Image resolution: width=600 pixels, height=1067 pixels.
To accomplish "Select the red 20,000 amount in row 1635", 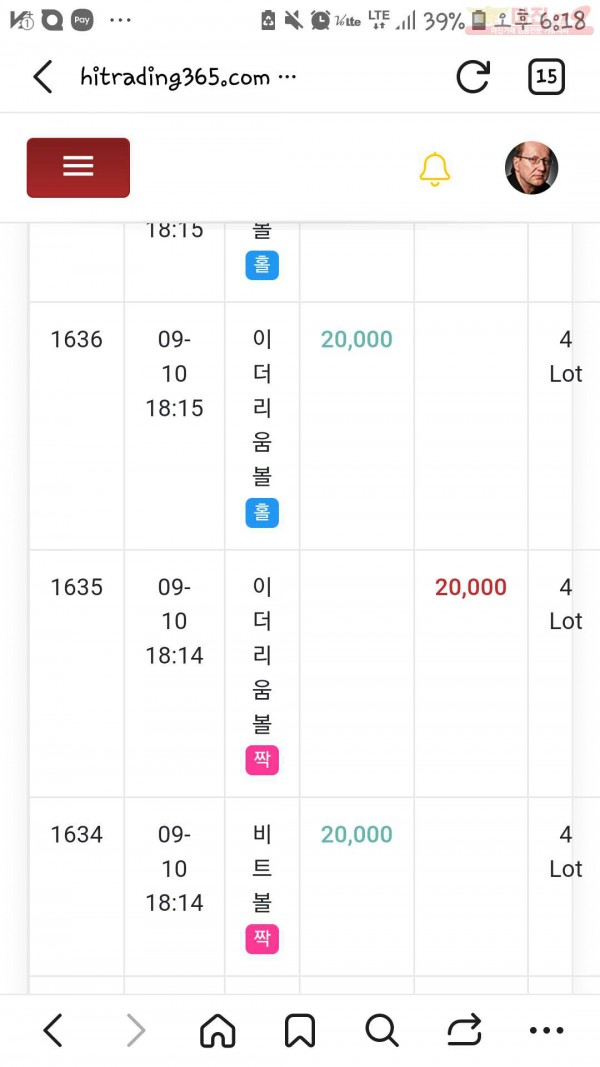I will [471, 587].
